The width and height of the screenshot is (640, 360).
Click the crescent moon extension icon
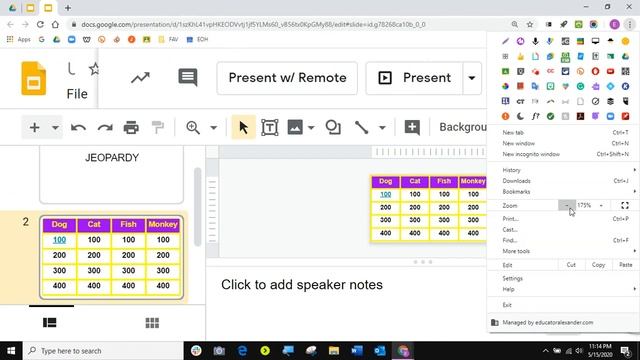tap(520, 116)
